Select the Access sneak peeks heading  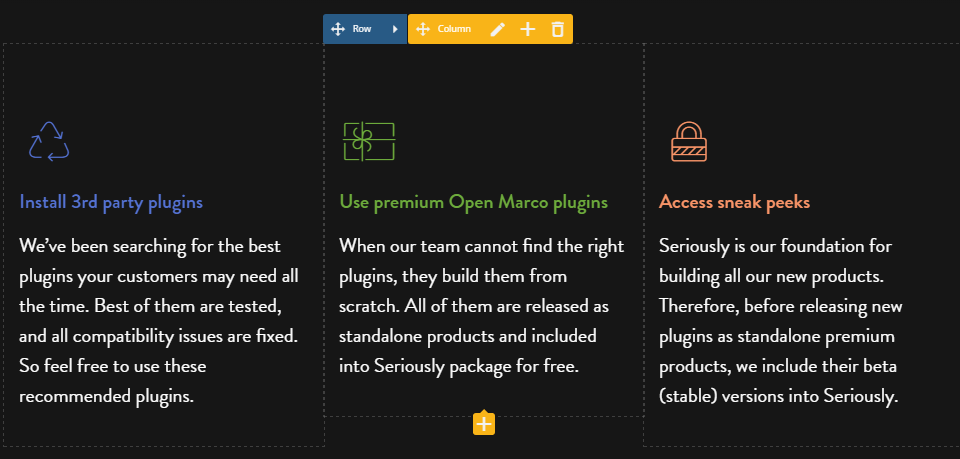click(x=735, y=202)
